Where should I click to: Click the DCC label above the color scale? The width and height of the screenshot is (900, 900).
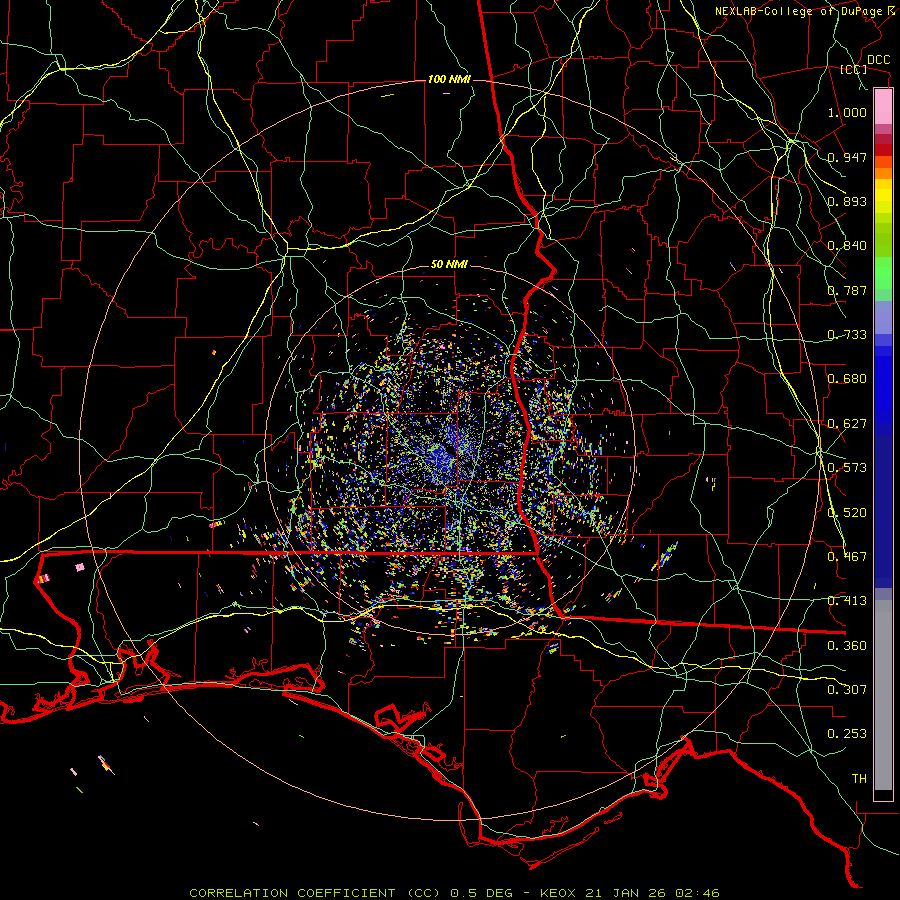878,60
